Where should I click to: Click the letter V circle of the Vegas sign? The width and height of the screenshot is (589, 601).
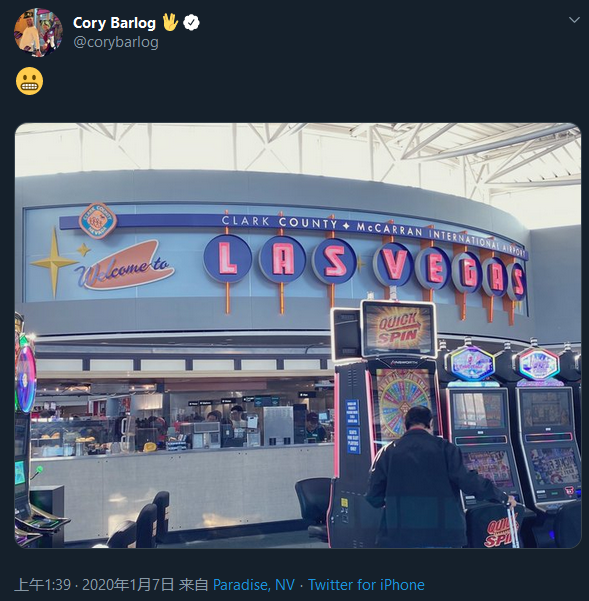pos(395,264)
